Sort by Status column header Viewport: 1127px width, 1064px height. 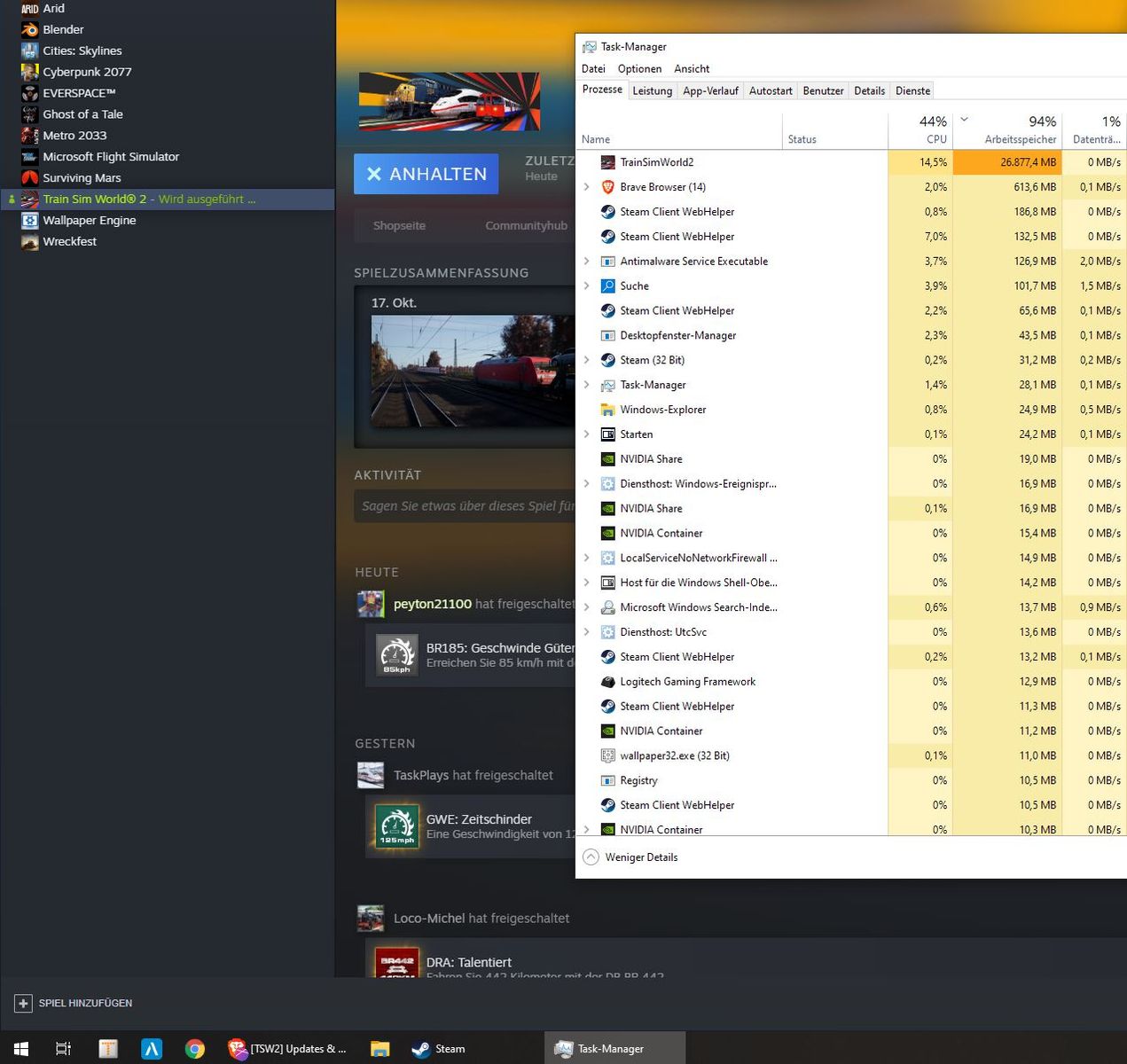tap(834, 129)
